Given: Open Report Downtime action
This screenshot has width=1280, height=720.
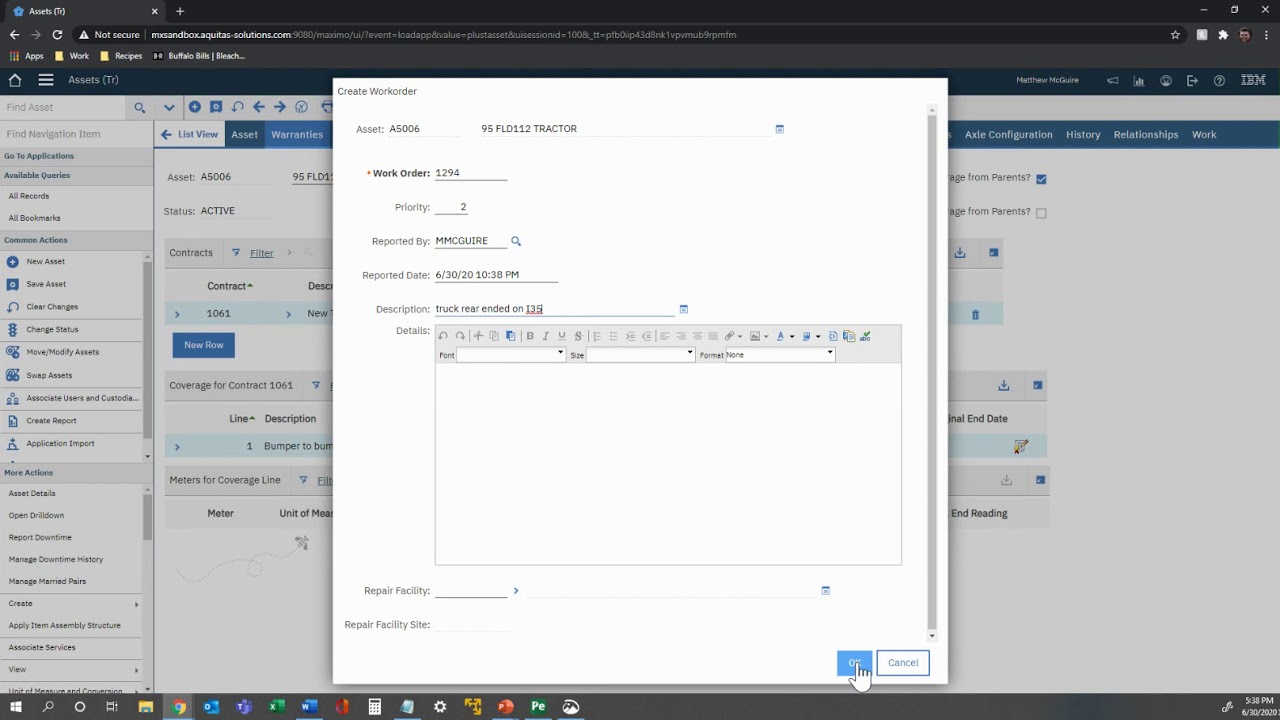Looking at the screenshot, I should pyautogui.click(x=40, y=538).
